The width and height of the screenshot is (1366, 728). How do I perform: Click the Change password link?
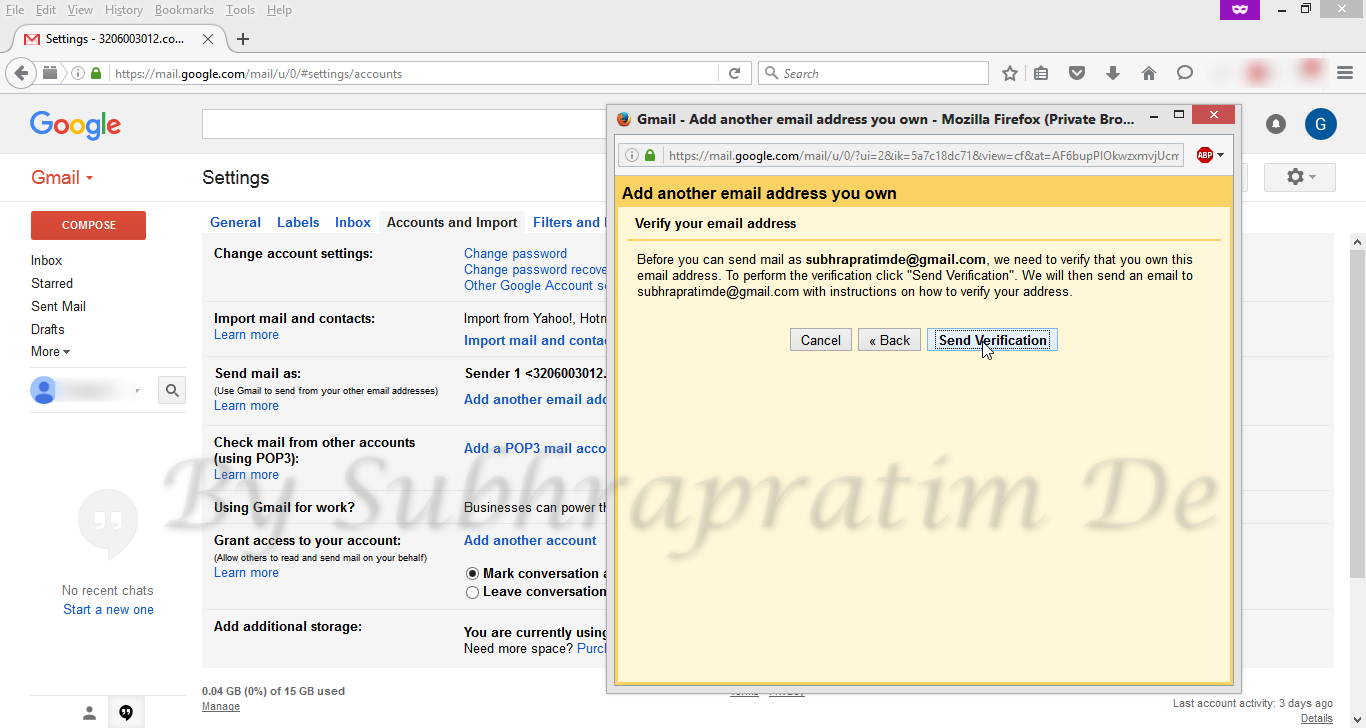(x=515, y=253)
